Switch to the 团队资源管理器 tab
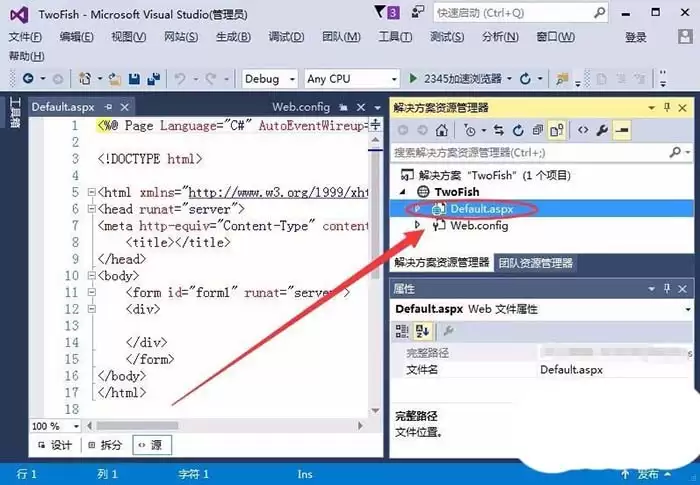The height and width of the screenshot is (485, 700). (535, 263)
